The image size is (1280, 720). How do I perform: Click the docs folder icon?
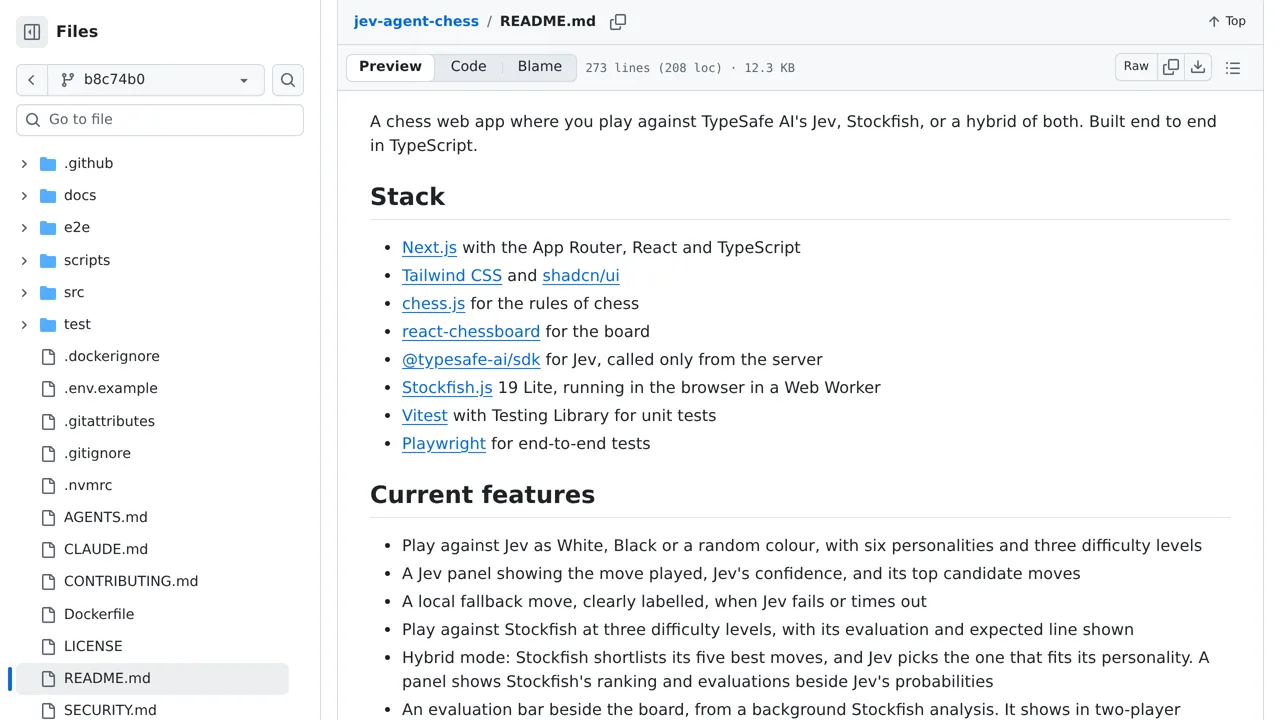[48, 196]
